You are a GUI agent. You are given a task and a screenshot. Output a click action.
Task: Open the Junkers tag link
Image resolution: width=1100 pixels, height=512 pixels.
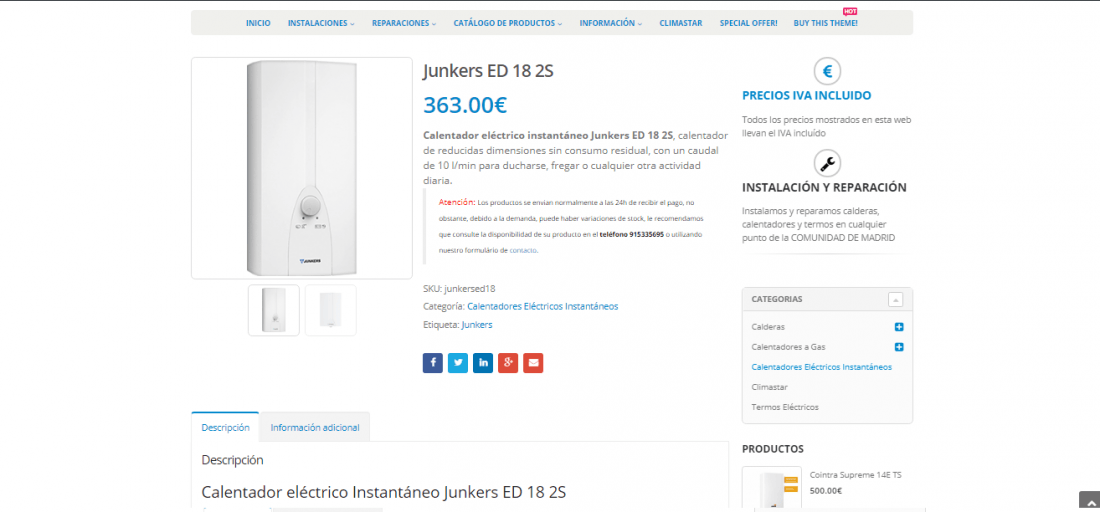477,325
